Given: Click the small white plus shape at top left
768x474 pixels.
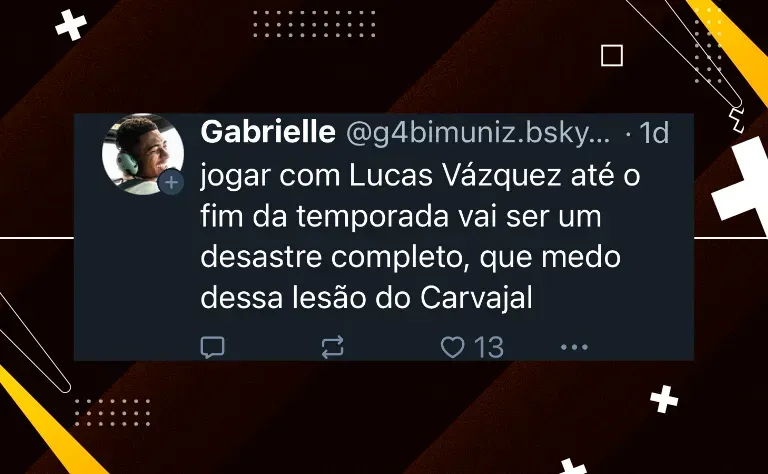Looking at the screenshot, I should tap(71, 24).
